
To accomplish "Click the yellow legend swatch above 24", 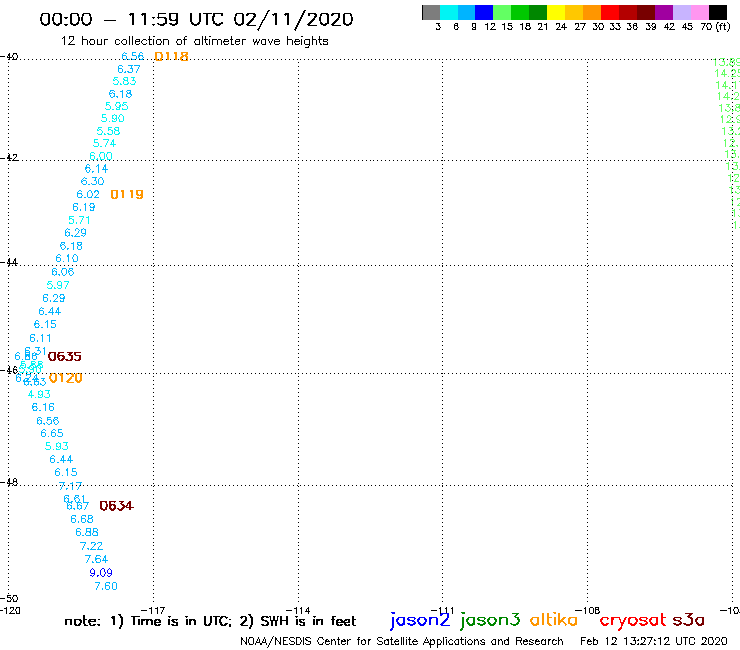I will pyautogui.click(x=556, y=13).
